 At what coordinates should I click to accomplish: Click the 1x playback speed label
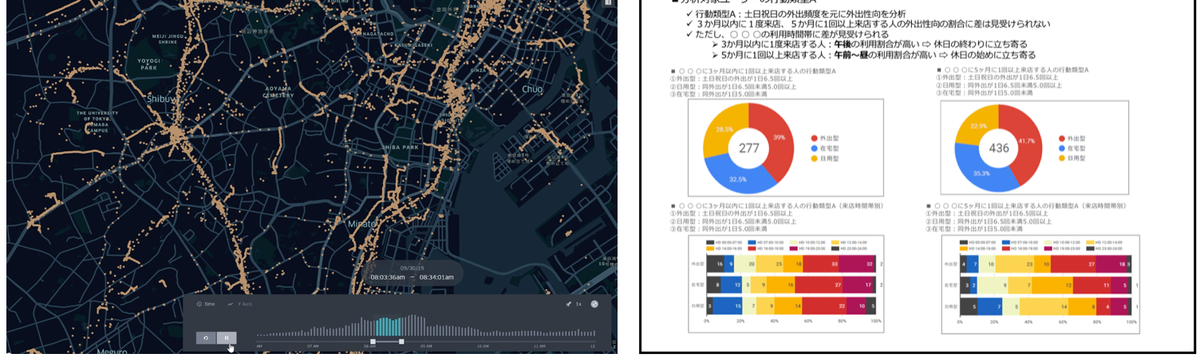tap(580, 304)
